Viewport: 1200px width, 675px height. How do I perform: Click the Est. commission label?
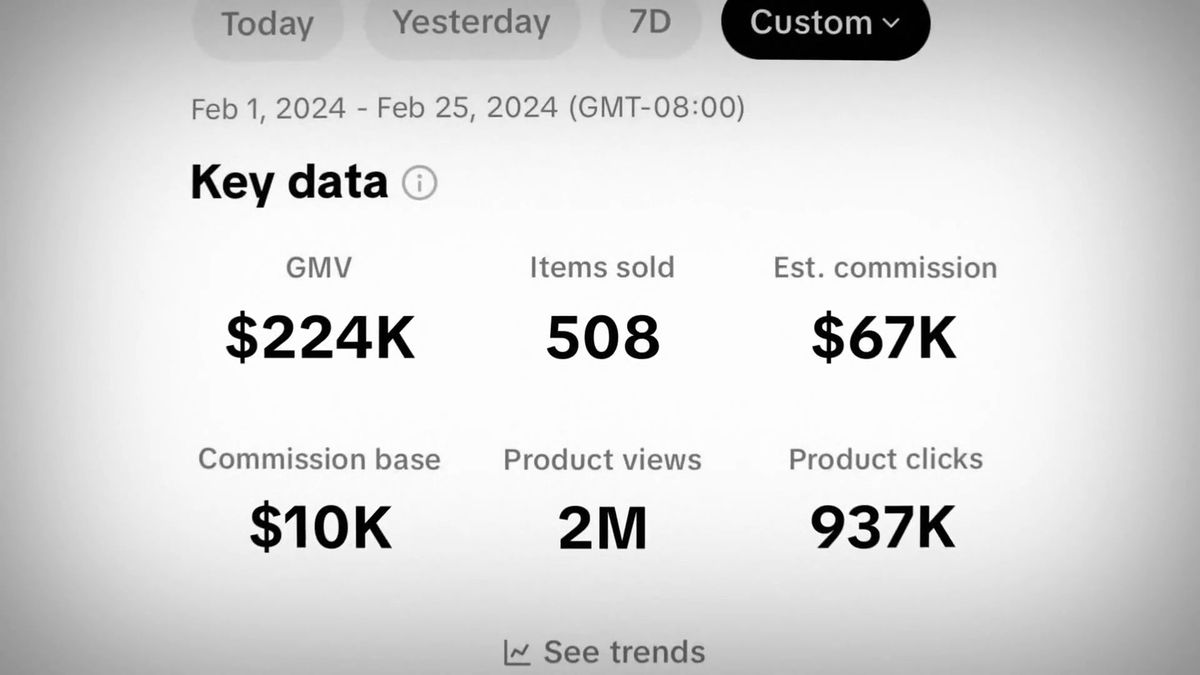tap(885, 267)
